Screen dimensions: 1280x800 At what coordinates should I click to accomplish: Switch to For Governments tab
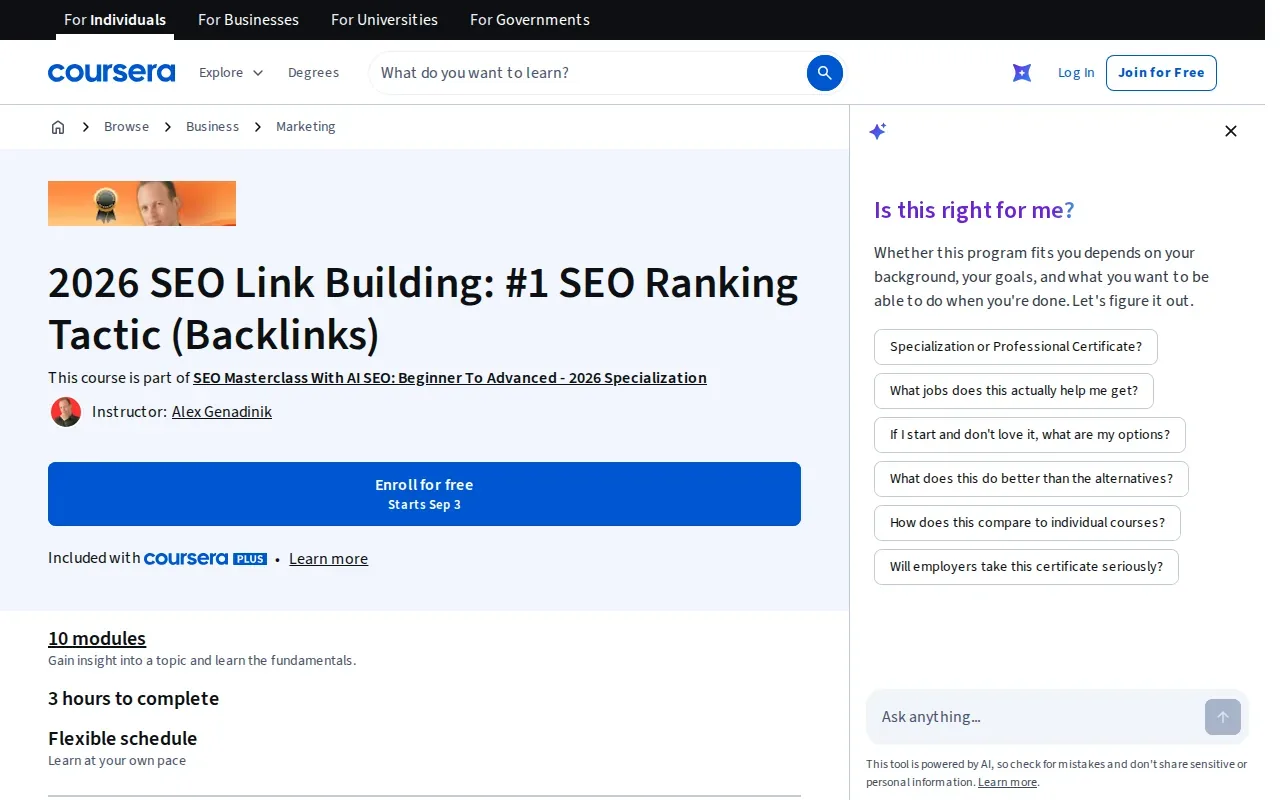pos(530,20)
